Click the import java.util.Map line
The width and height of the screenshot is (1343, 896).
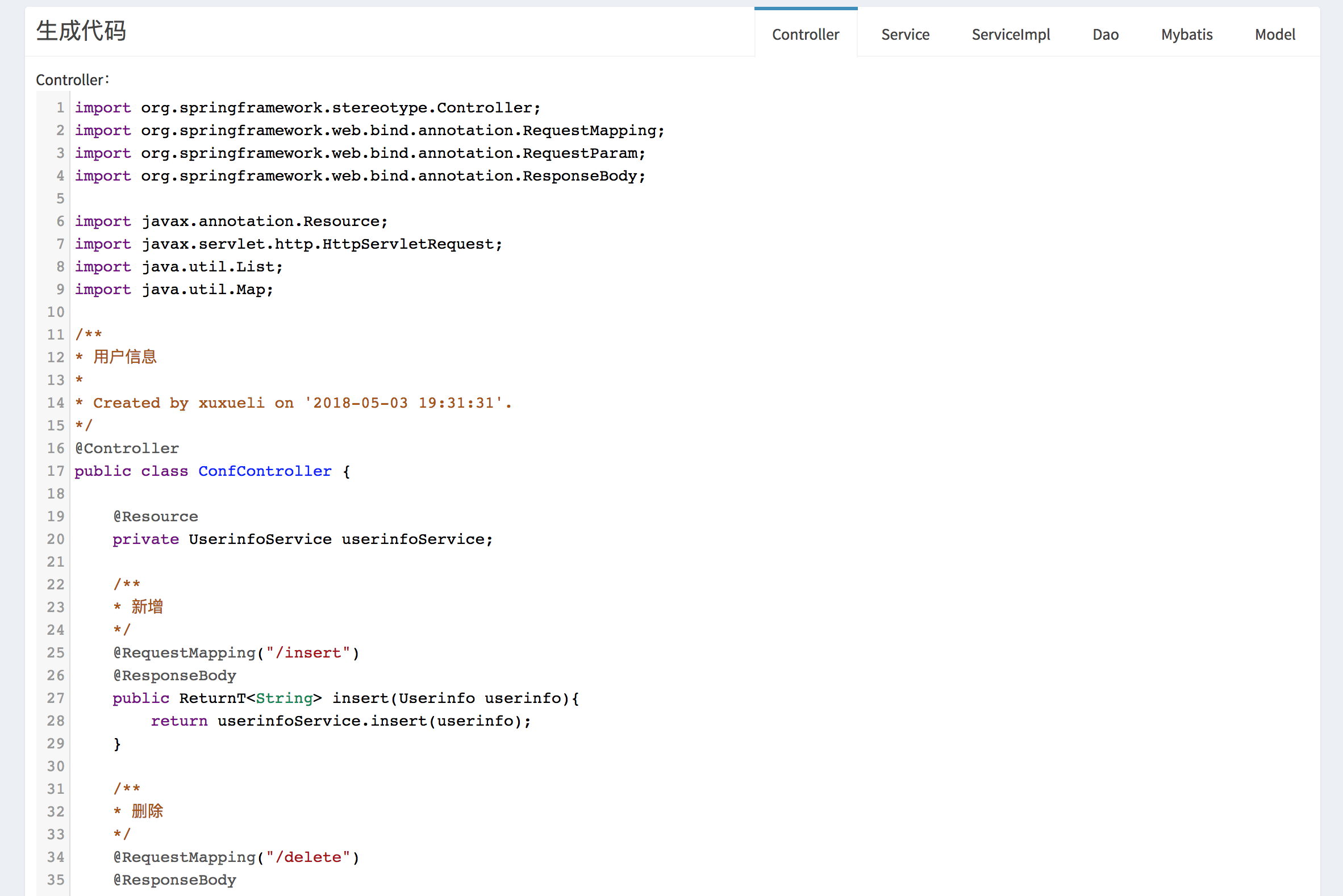coord(174,289)
